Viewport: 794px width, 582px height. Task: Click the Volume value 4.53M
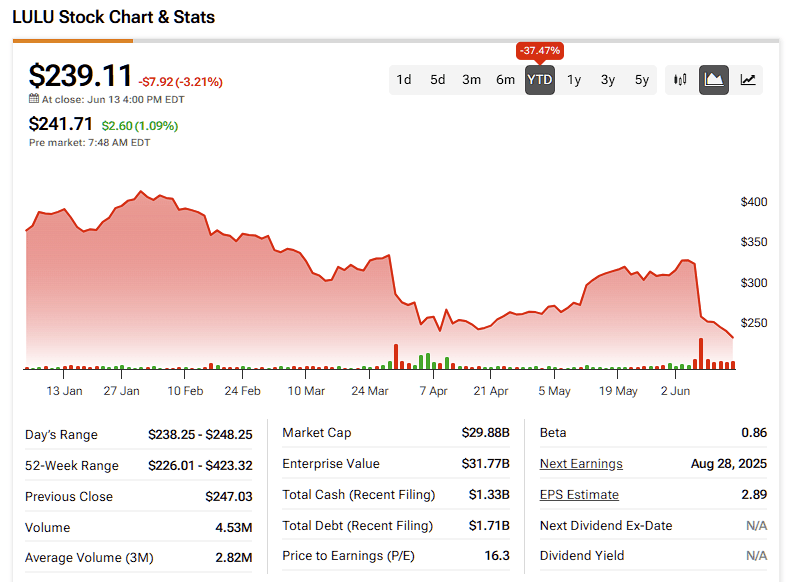234,527
